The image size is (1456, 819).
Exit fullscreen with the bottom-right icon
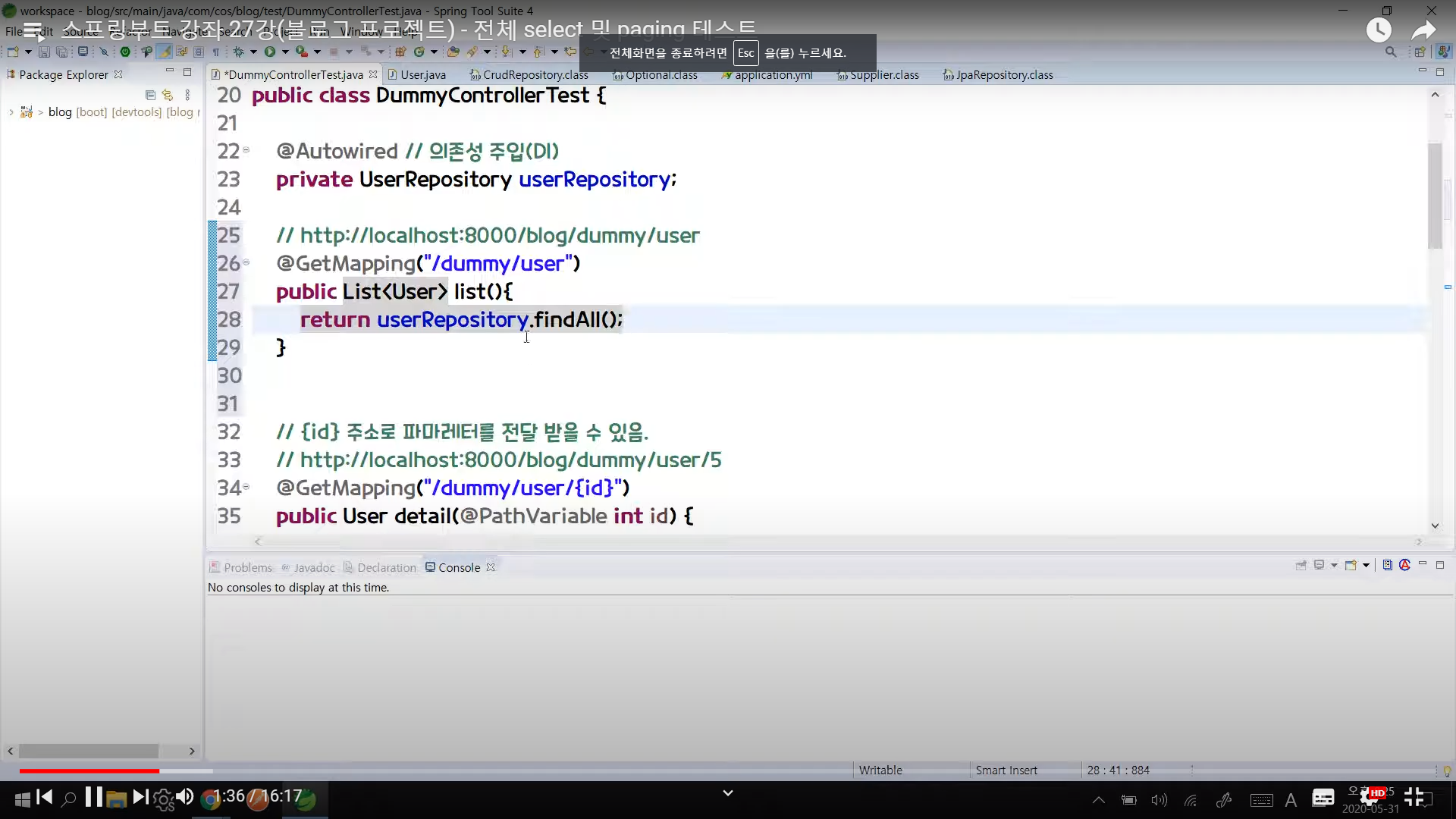(x=1414, y=797)
